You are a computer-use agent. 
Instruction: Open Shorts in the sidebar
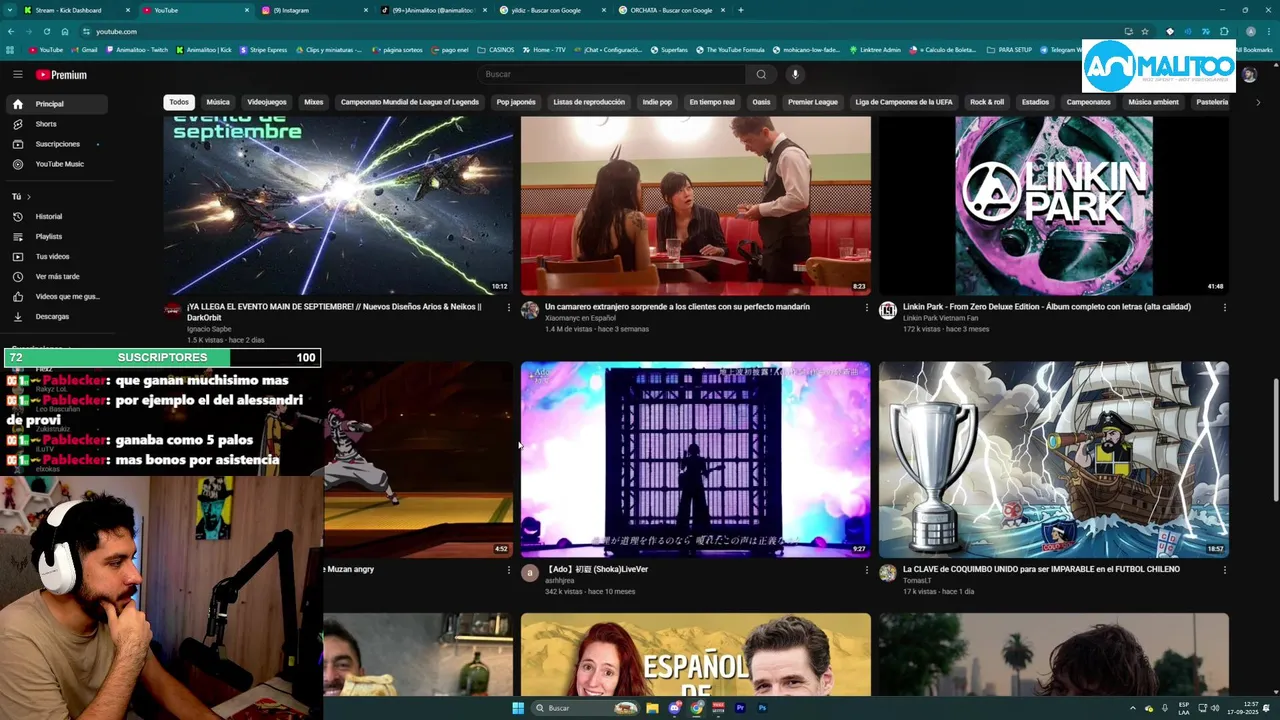click(56, 124)
